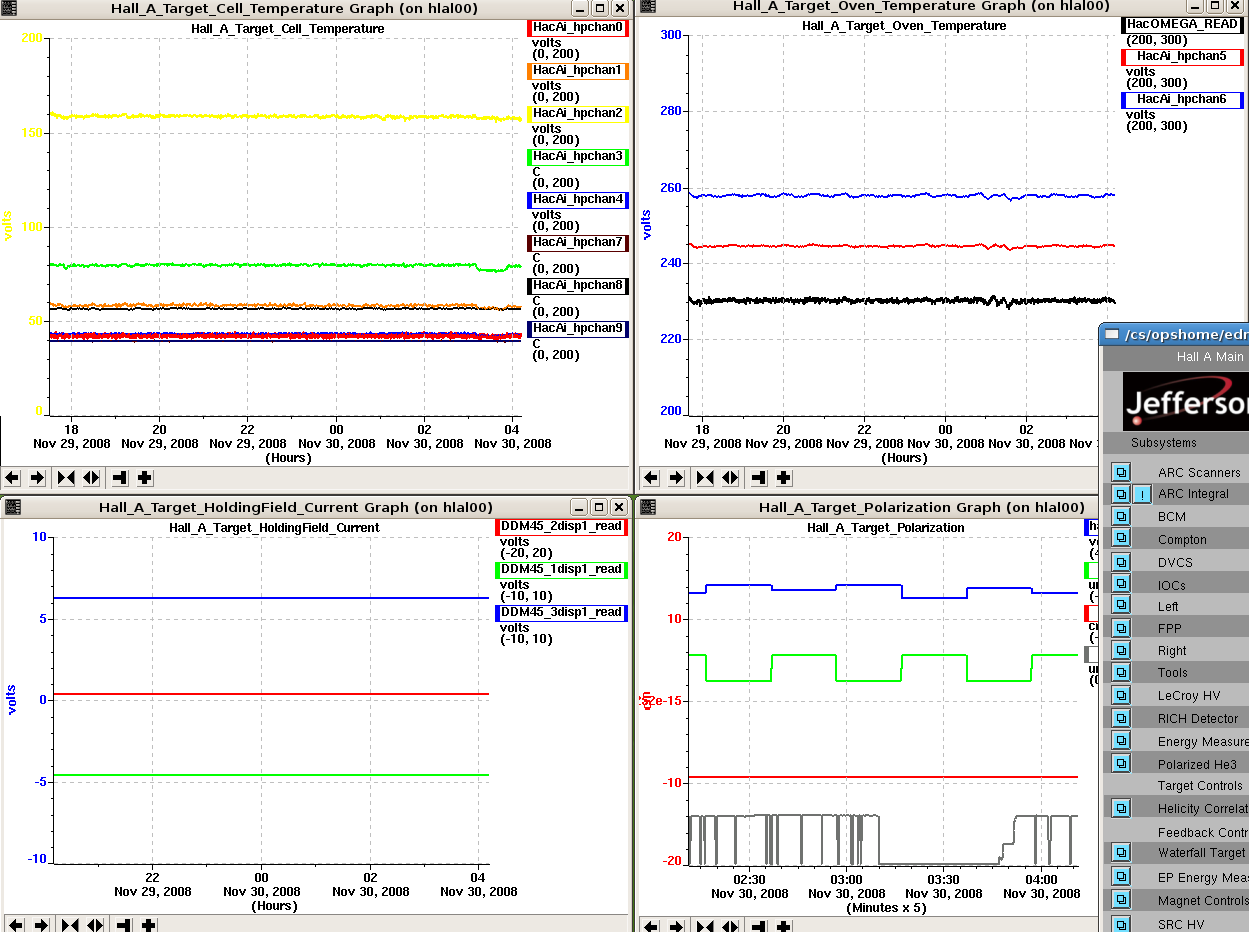
Task: Click pan-right arrow in Oven Temperature graph toolbar
Action: pos(676,478)
